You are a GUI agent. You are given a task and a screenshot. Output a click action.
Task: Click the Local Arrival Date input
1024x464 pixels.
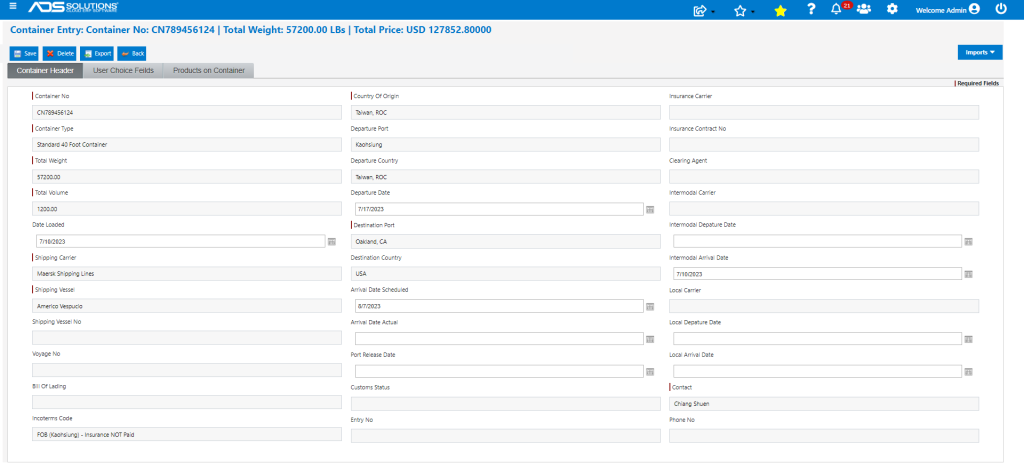click(818, 371)
